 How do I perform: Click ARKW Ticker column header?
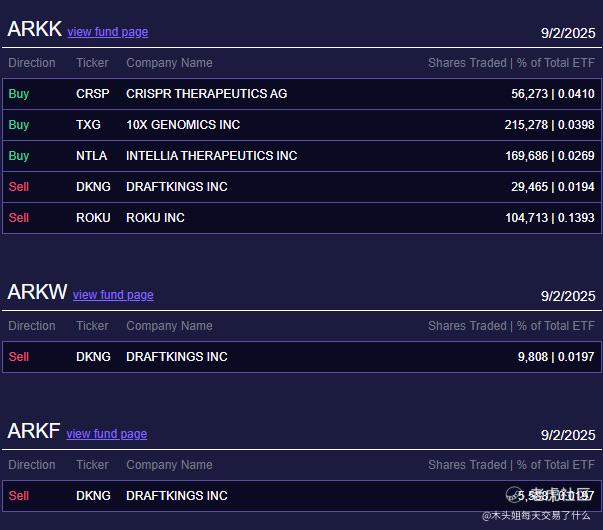pyautogui.click(x=92, y=326)
